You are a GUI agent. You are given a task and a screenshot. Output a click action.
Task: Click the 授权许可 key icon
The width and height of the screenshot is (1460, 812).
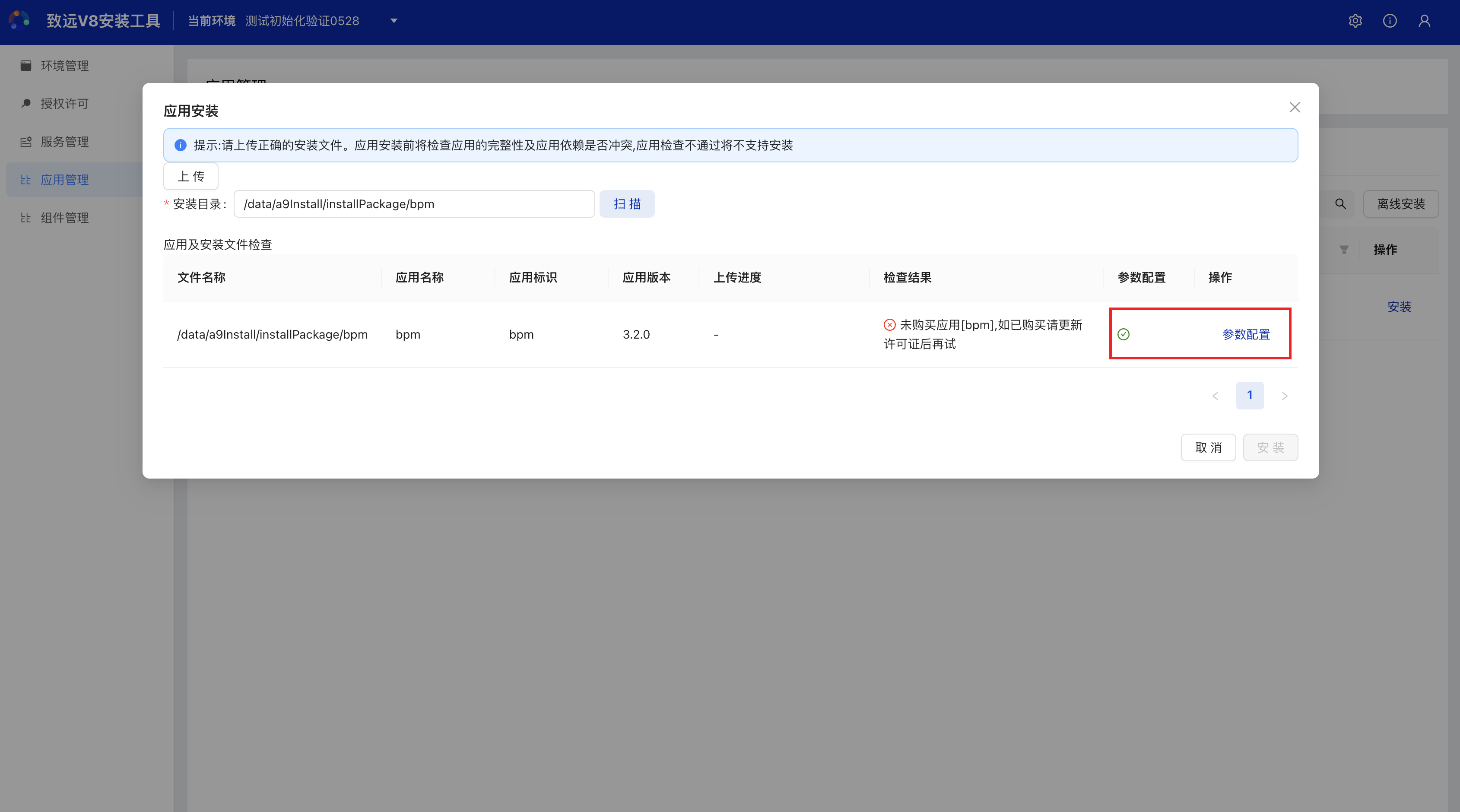coord(25,104)
